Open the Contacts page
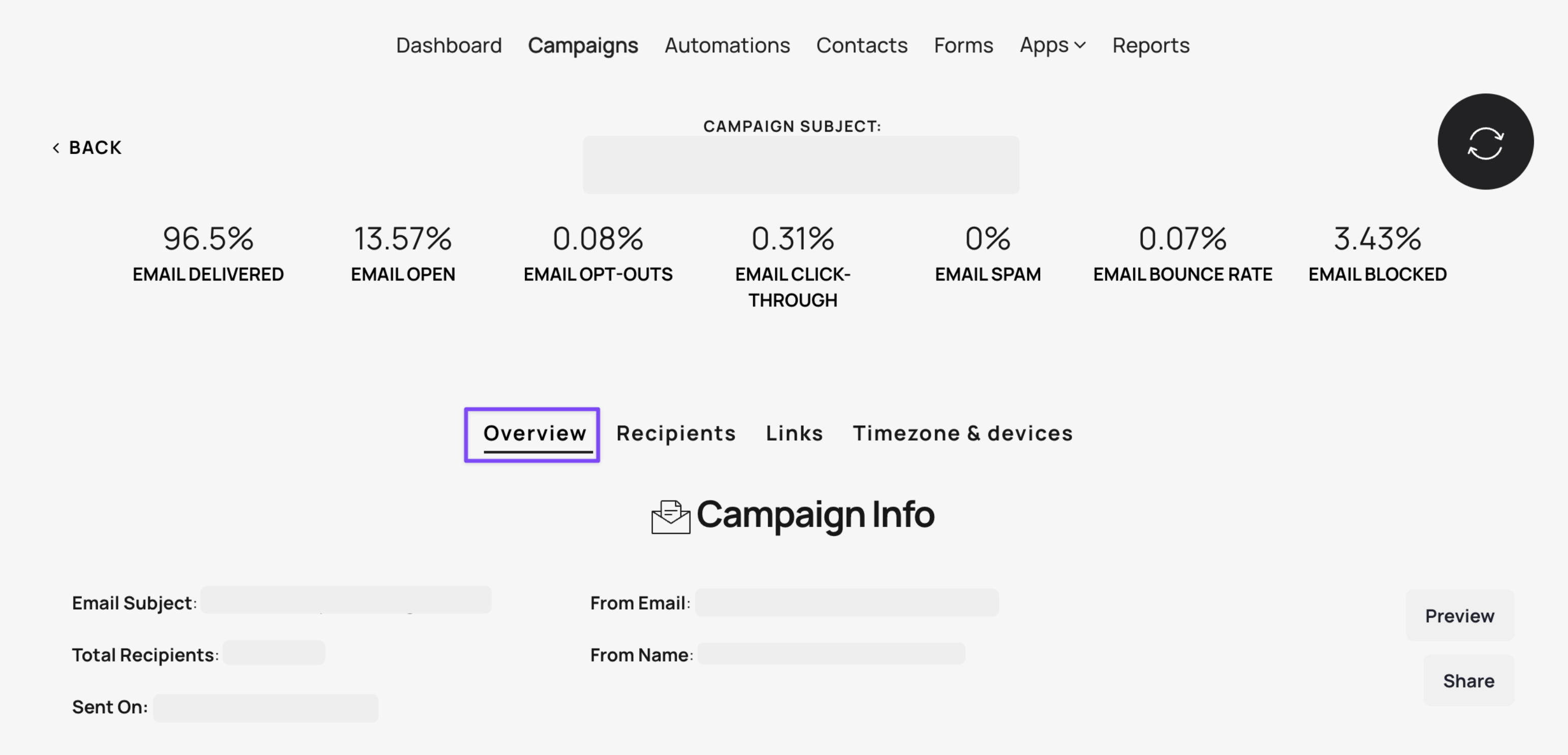Screen dimensions: 1568x755 tap(861, 45)
